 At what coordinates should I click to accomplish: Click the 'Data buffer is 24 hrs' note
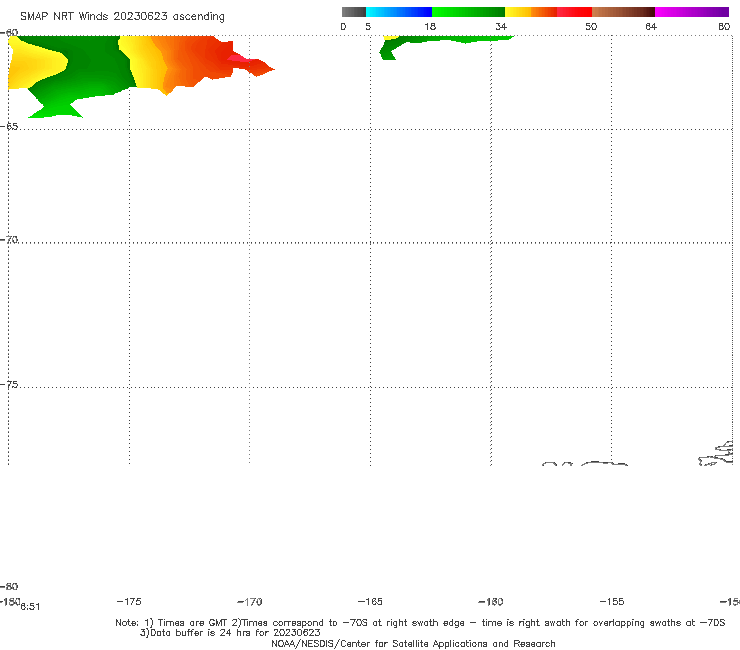point(230,633)
